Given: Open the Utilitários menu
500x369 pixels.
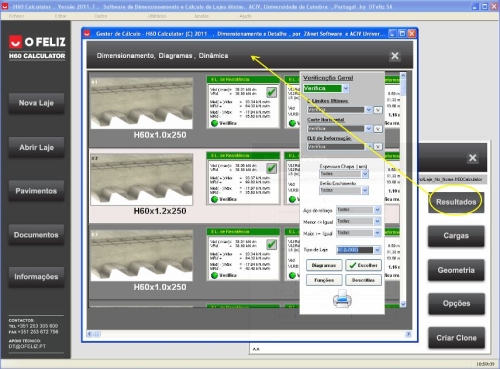Looking at the screenshot, I should (x=157, y=16).
